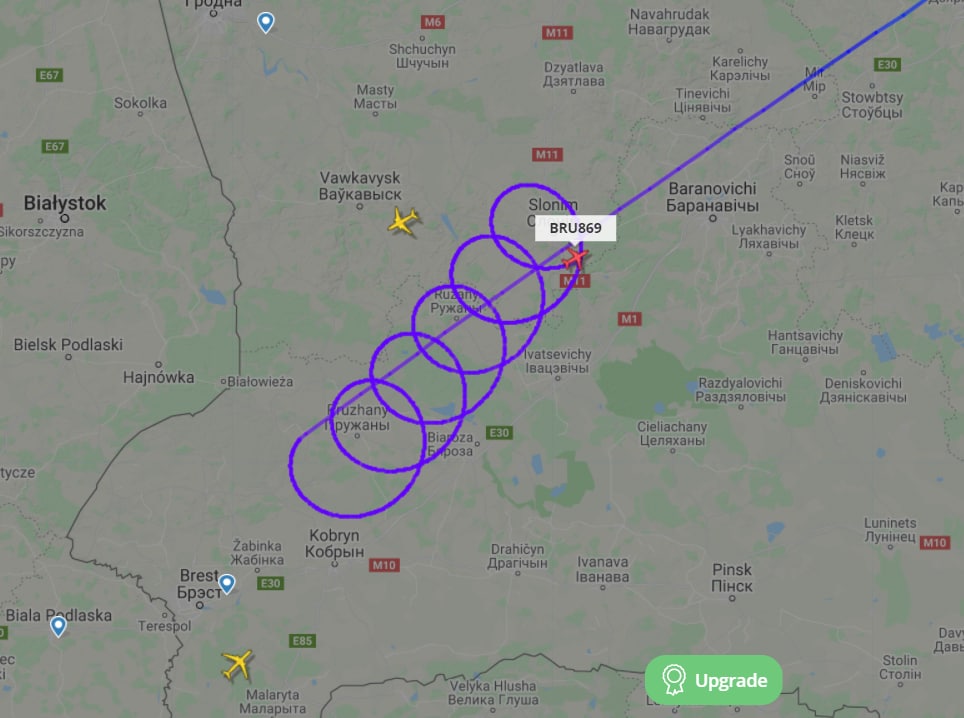Click the BRU869 flight label
Screen dimensions: 964x718
(x=575, y=228)
